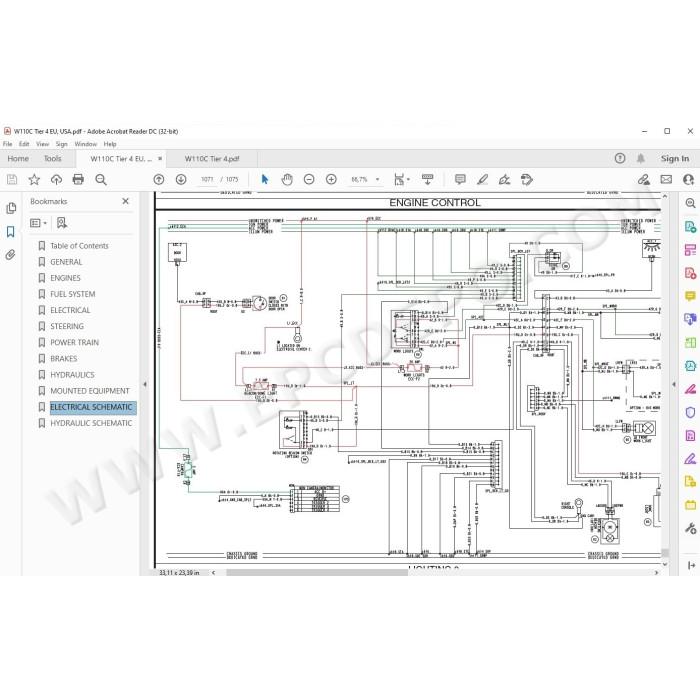
Task: Collapse the right tools pane arrow
Action: [x=674, y=384]
